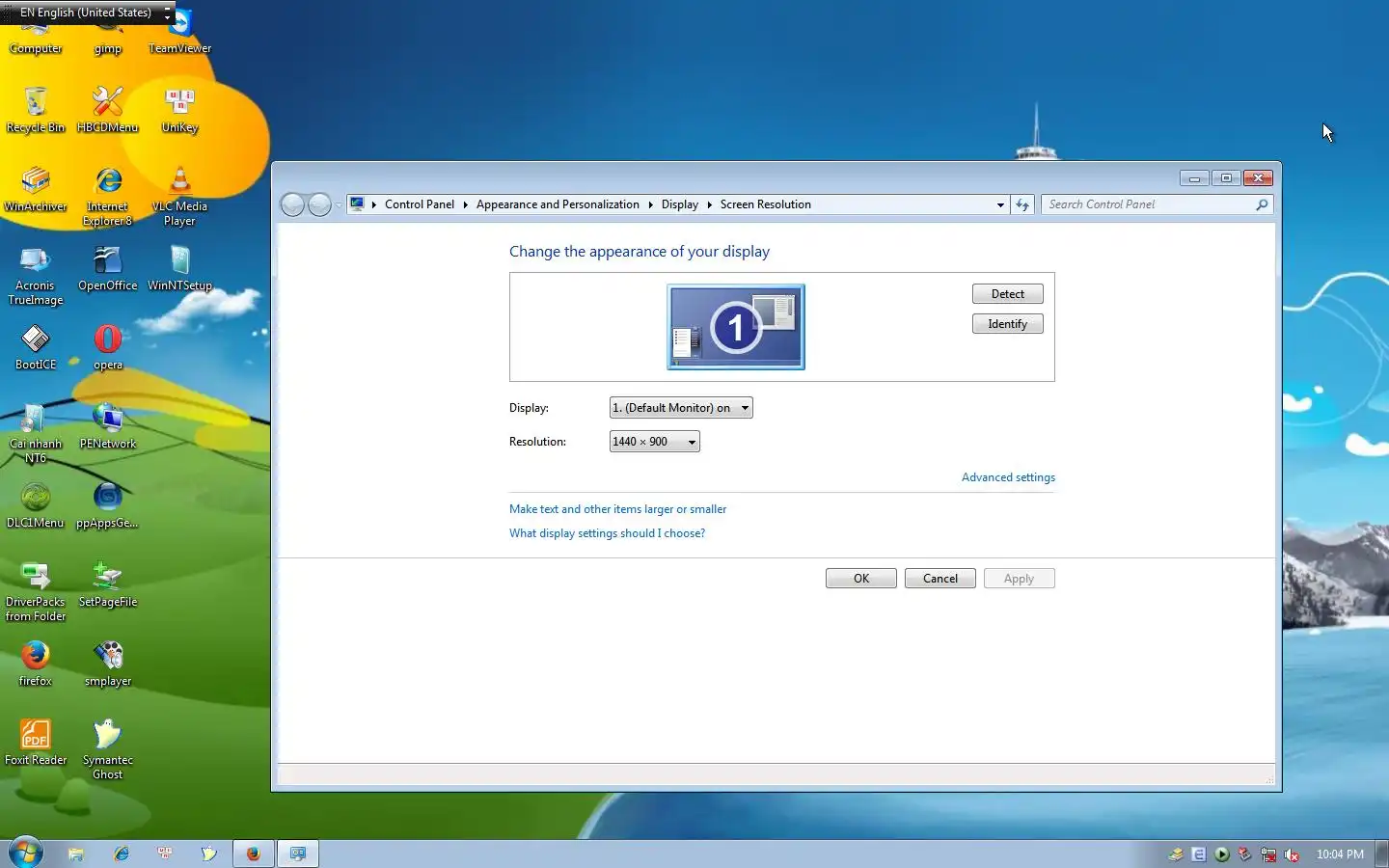Go to Control Panel breadcrumb
The image size is (1389, 868).
[x=420, y=204]
